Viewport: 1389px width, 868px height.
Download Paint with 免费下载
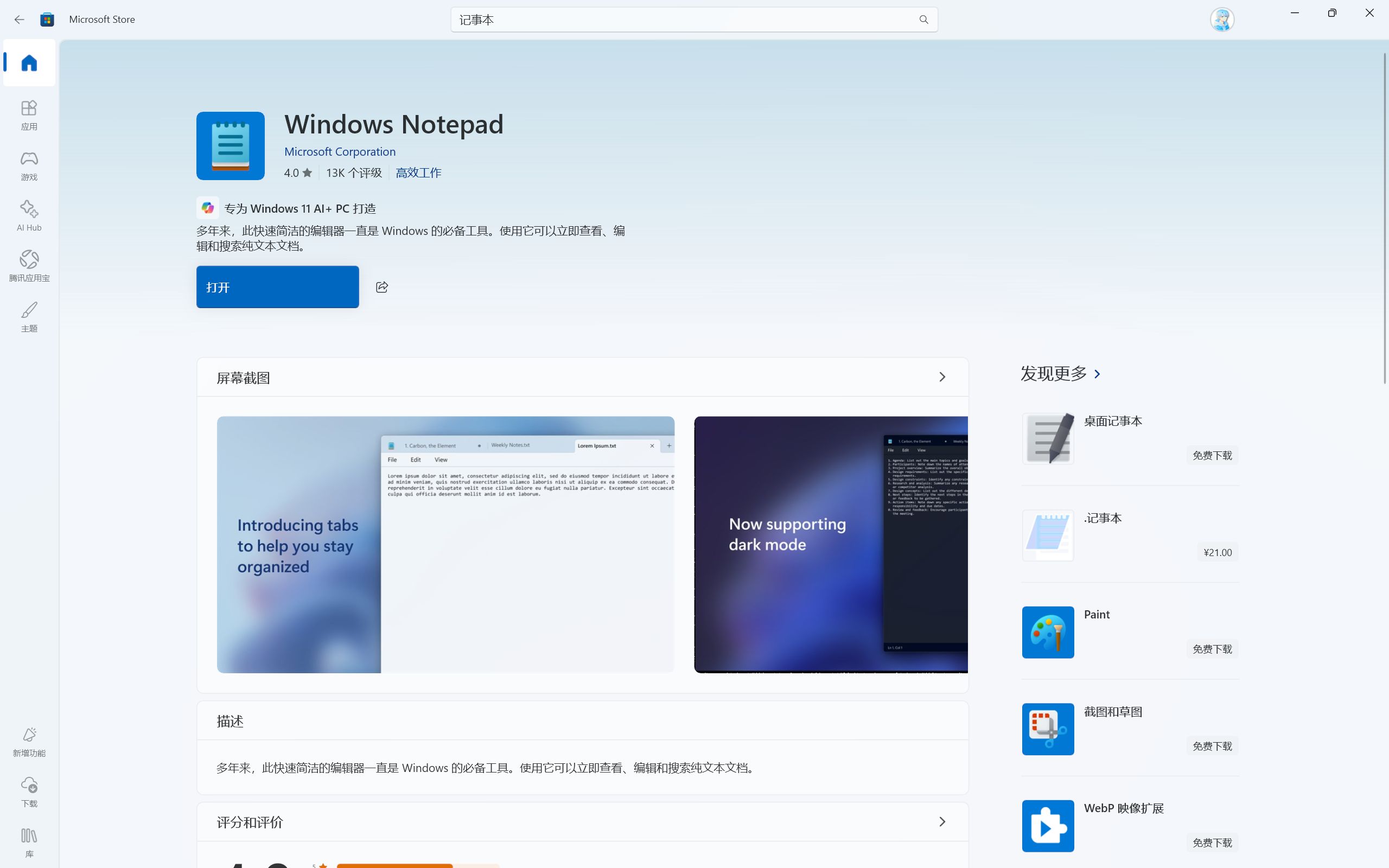coord(1212,649)
